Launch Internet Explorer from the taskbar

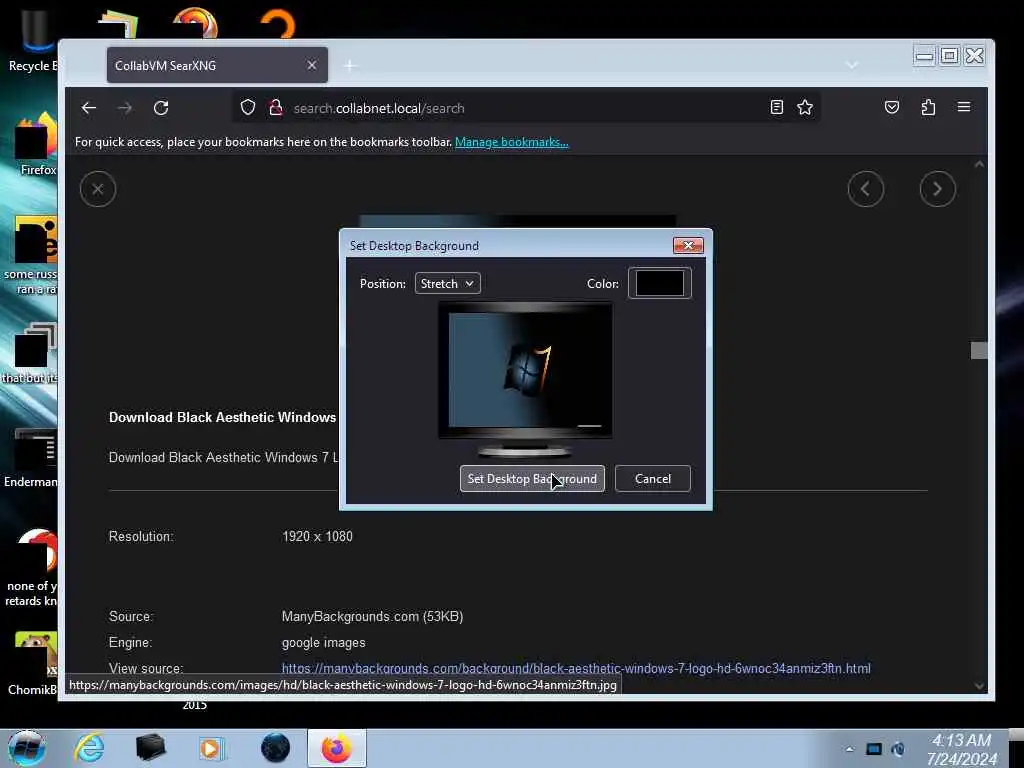coord(89,748)
